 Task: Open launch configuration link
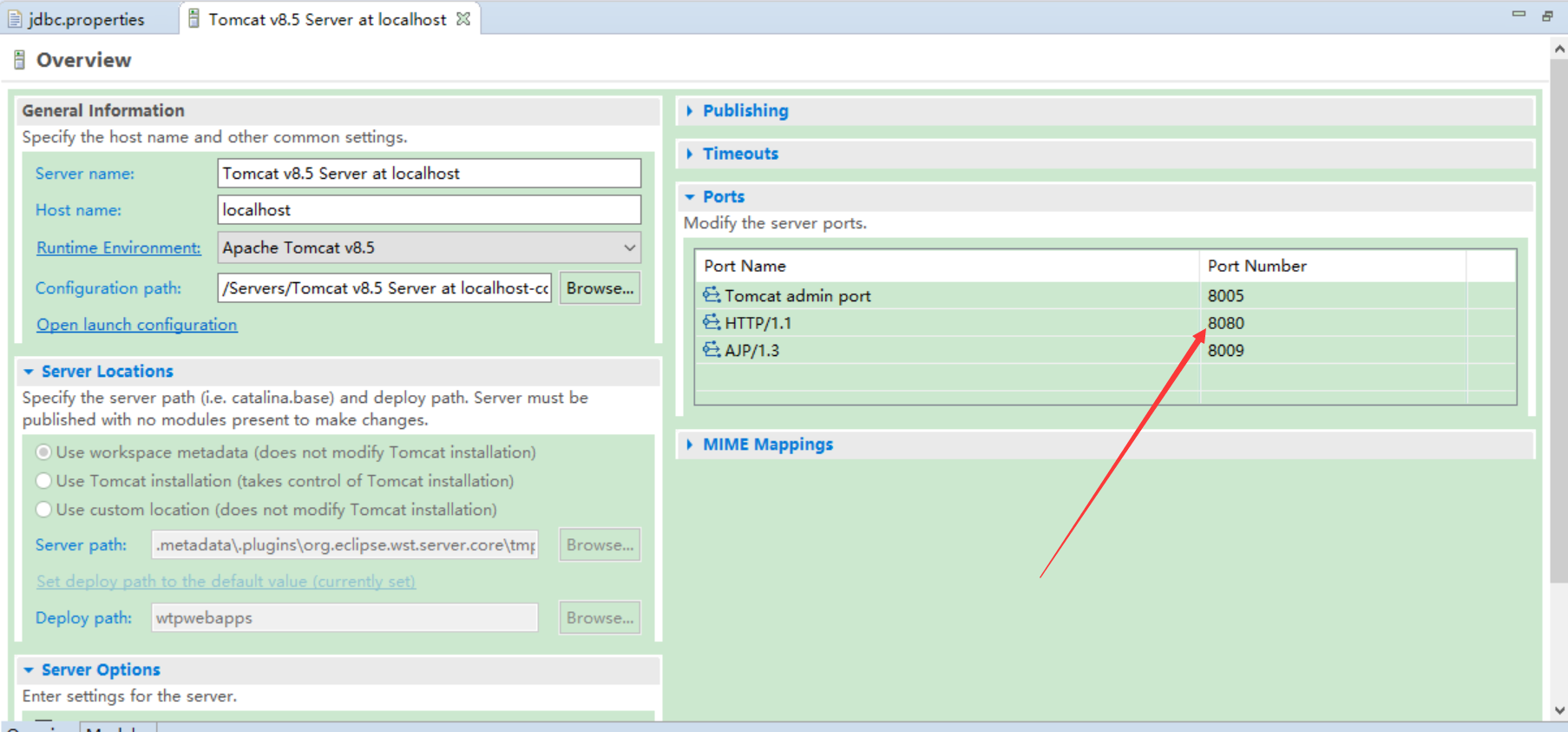click(x=136, y=324)
